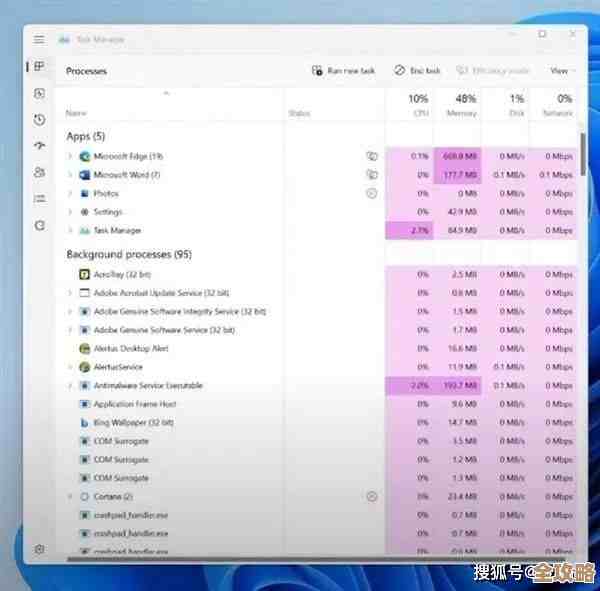Open the Performance sidebar icon

tap(39, 93)
